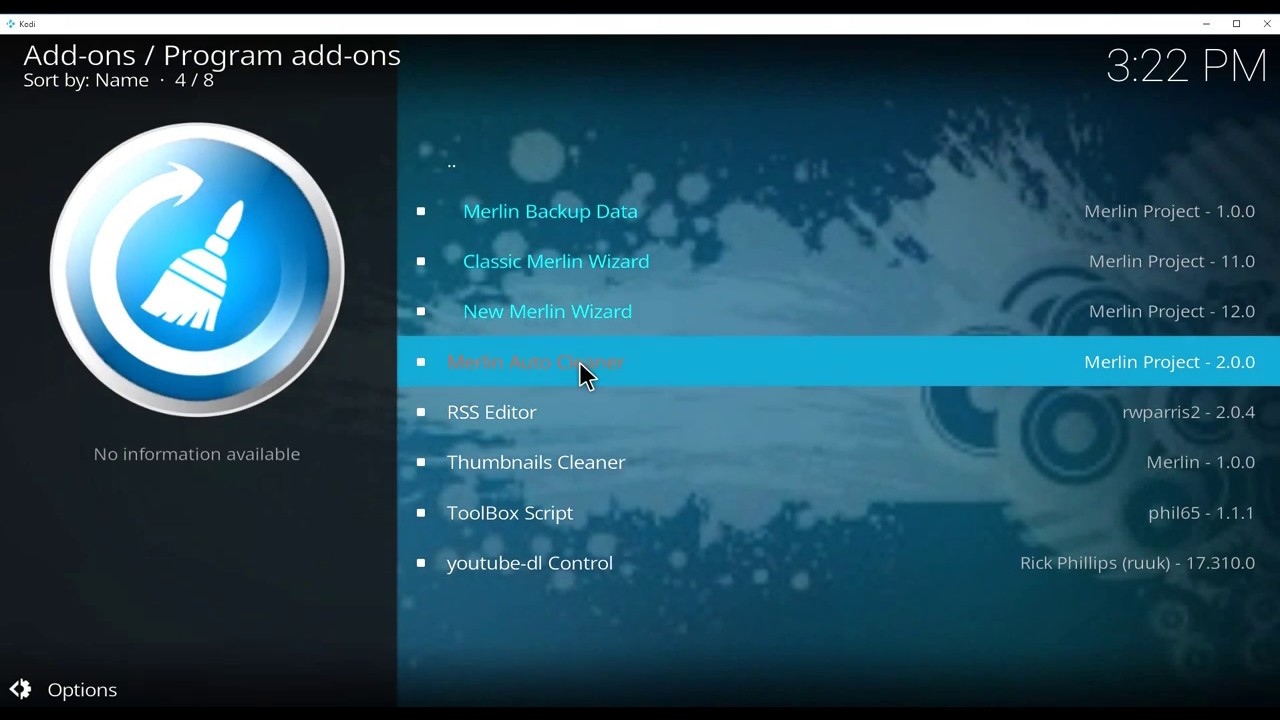Open Thumbnails Cleaner add-on
The image size is (1280, 720).
tap(838, 462)
